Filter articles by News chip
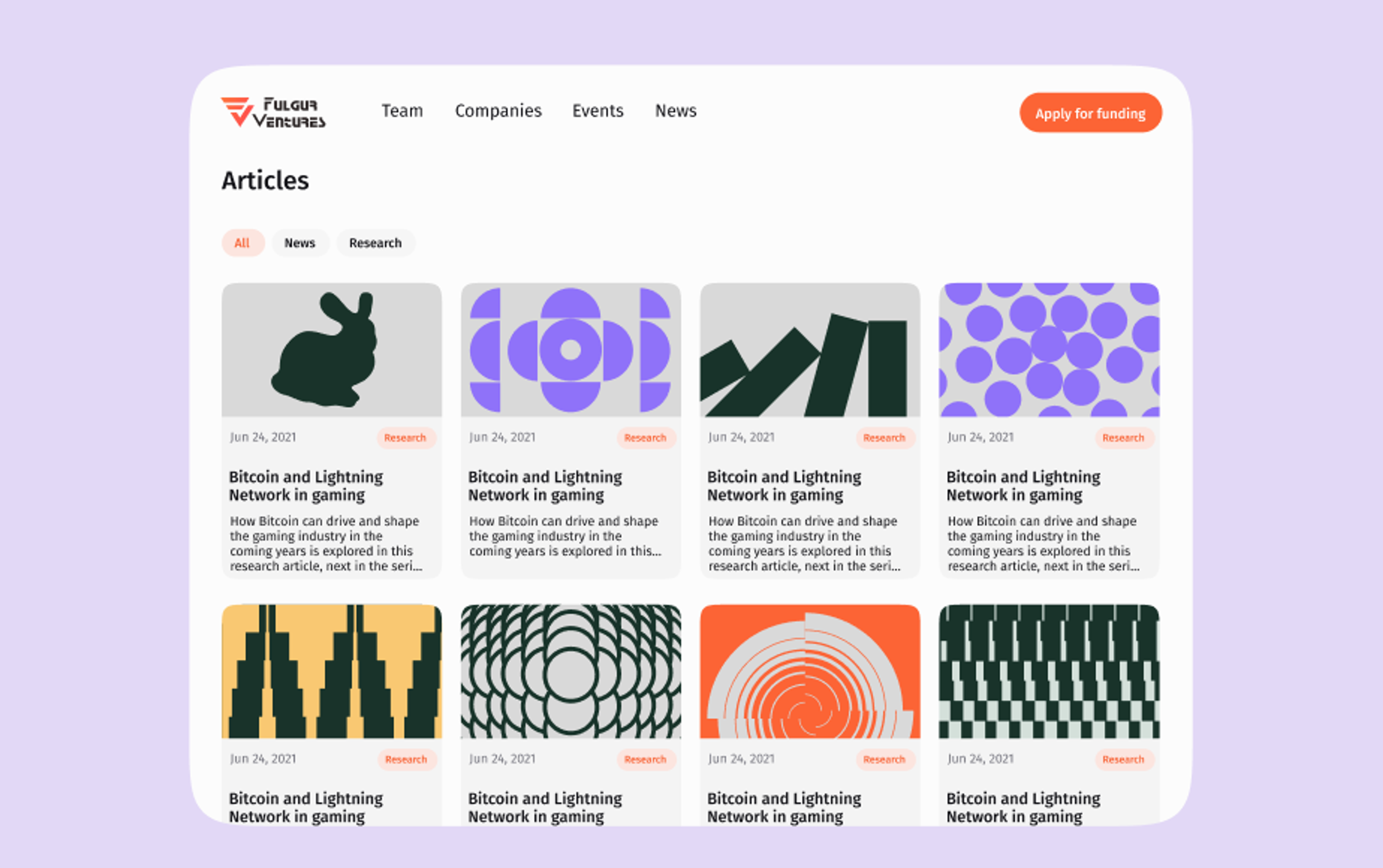 click(x=300, y=243)
